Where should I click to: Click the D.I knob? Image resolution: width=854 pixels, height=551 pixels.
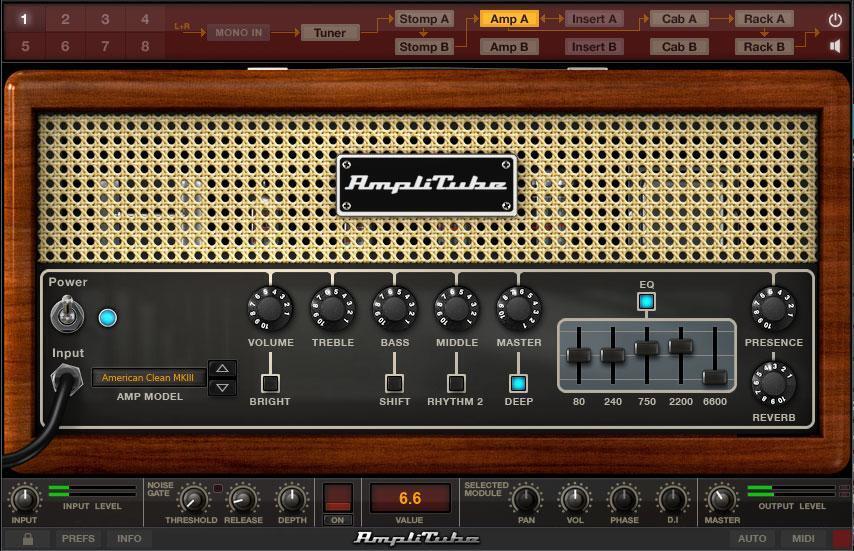point(673,499)
